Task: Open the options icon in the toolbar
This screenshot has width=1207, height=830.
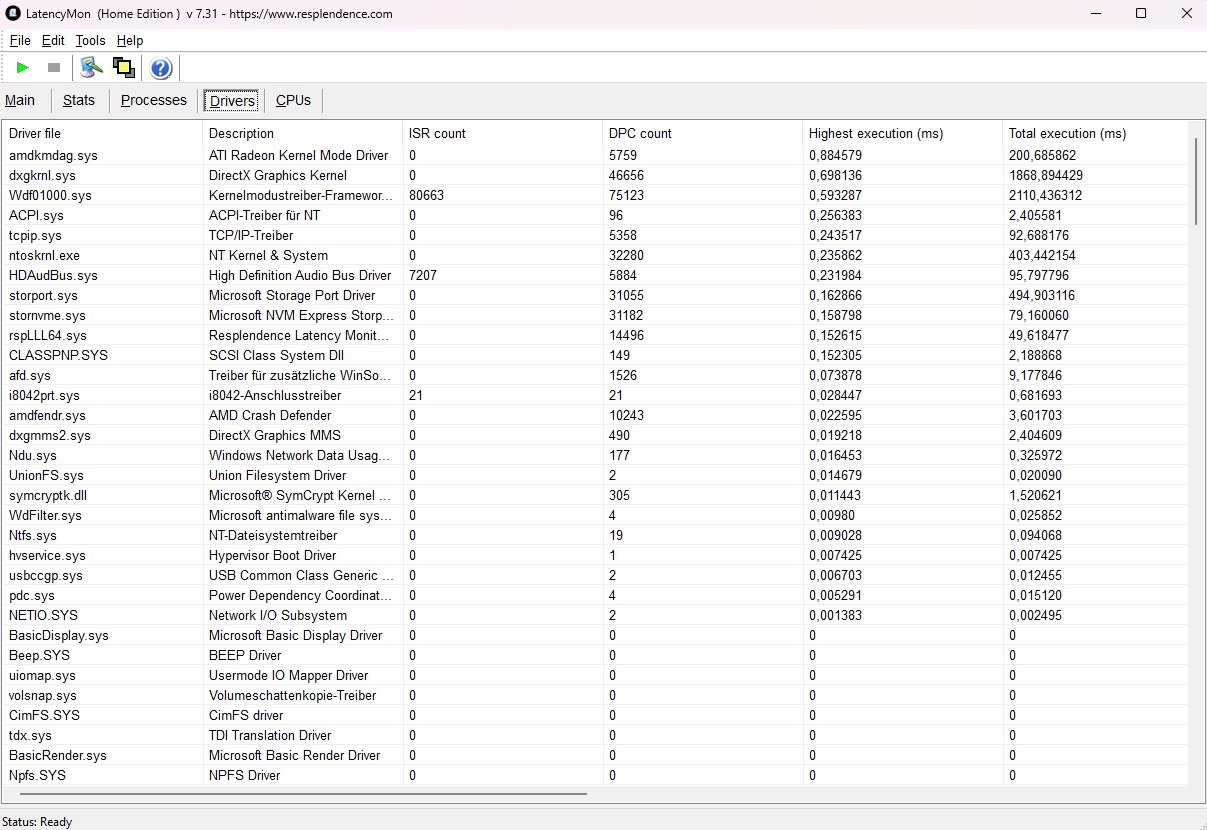Action: pos(92,68)
